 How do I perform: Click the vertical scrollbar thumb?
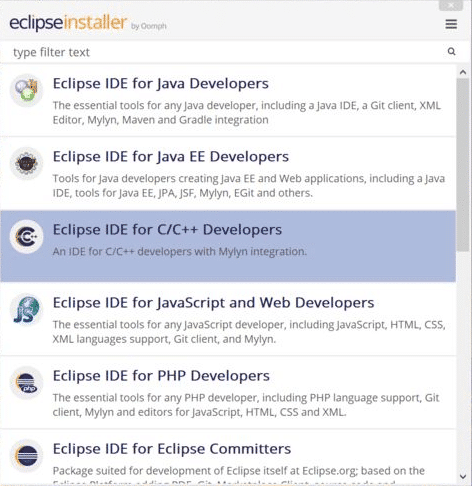pos(463,165)
